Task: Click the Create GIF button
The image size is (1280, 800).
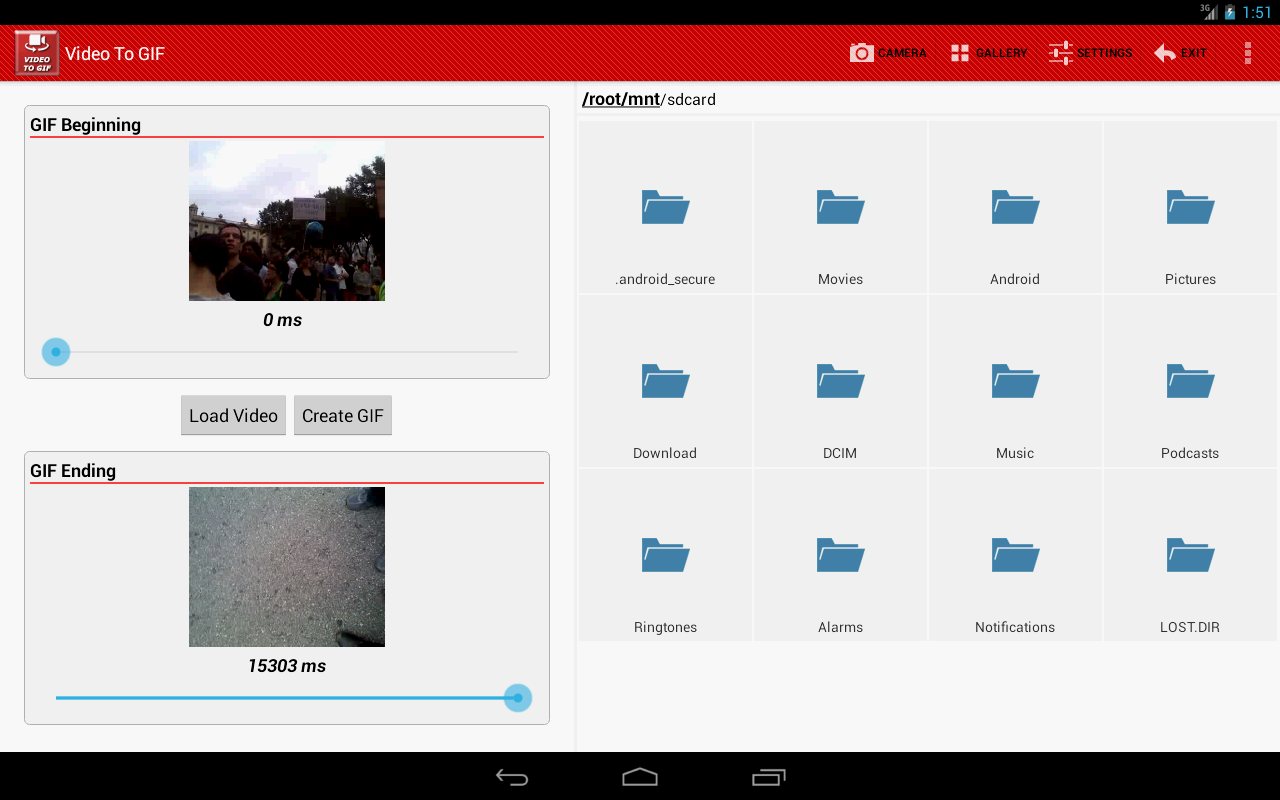Action: [x=343, y=415]
